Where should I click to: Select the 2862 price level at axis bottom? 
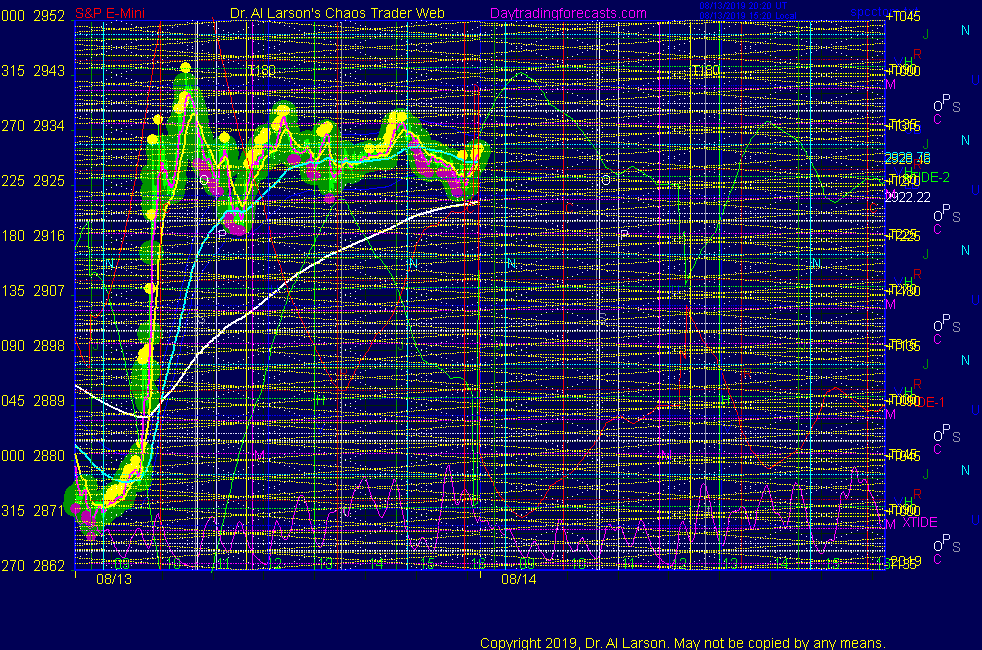[50, 566]
